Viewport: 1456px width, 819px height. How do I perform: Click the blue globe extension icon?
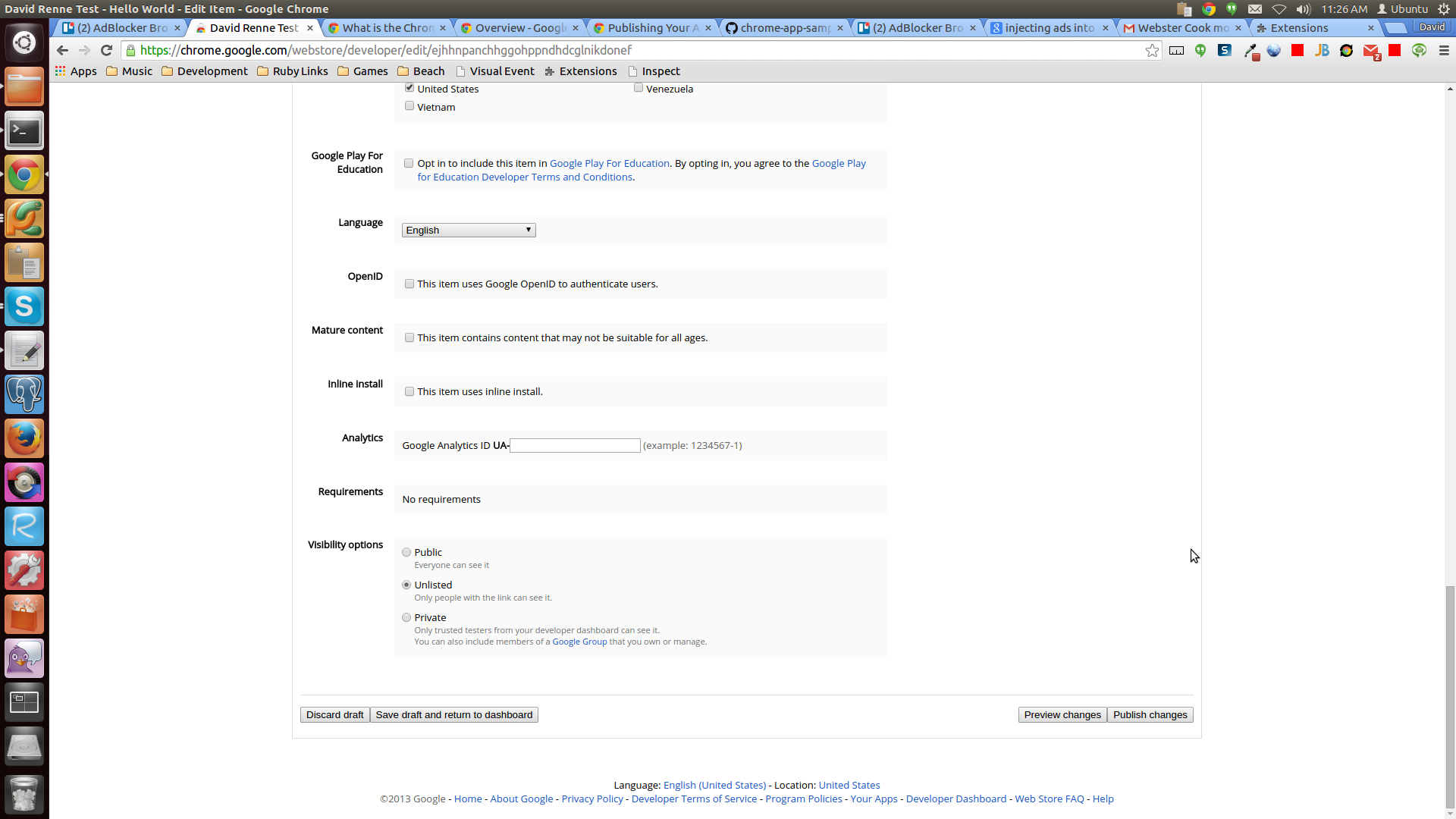[x=1273, y=50]
